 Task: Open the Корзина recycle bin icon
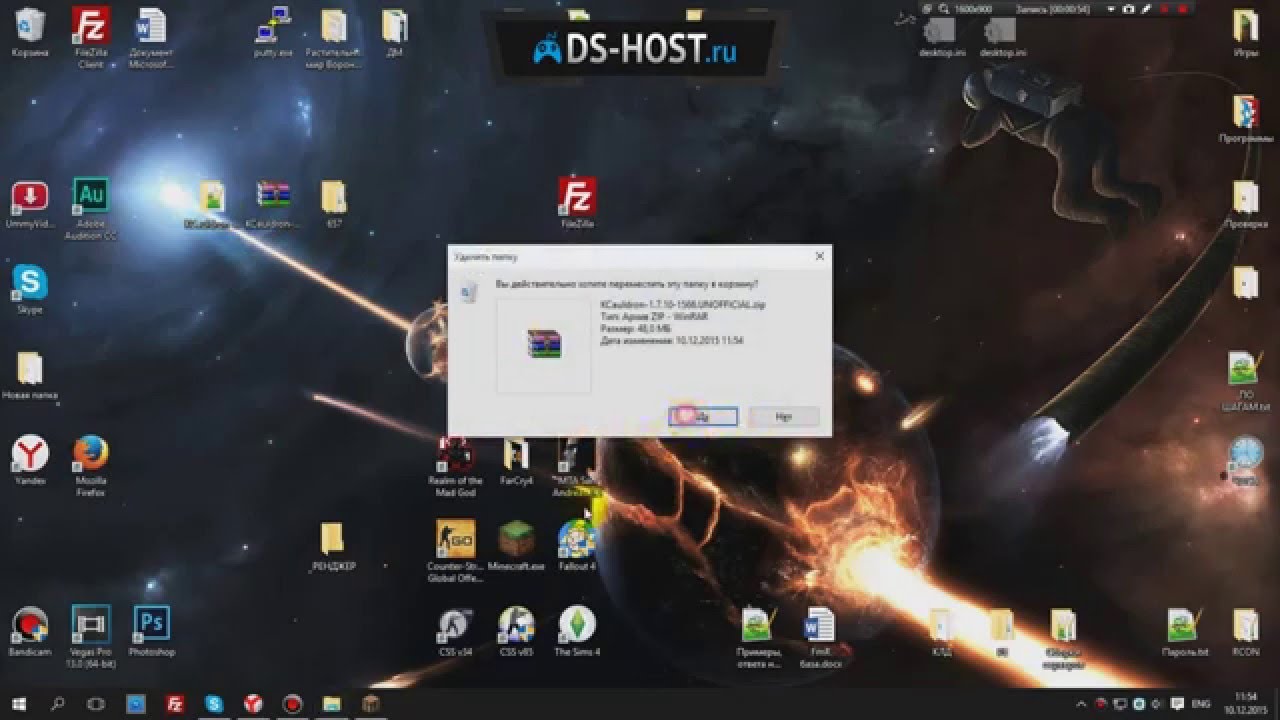pyautogui.click(x=30, y=31)
